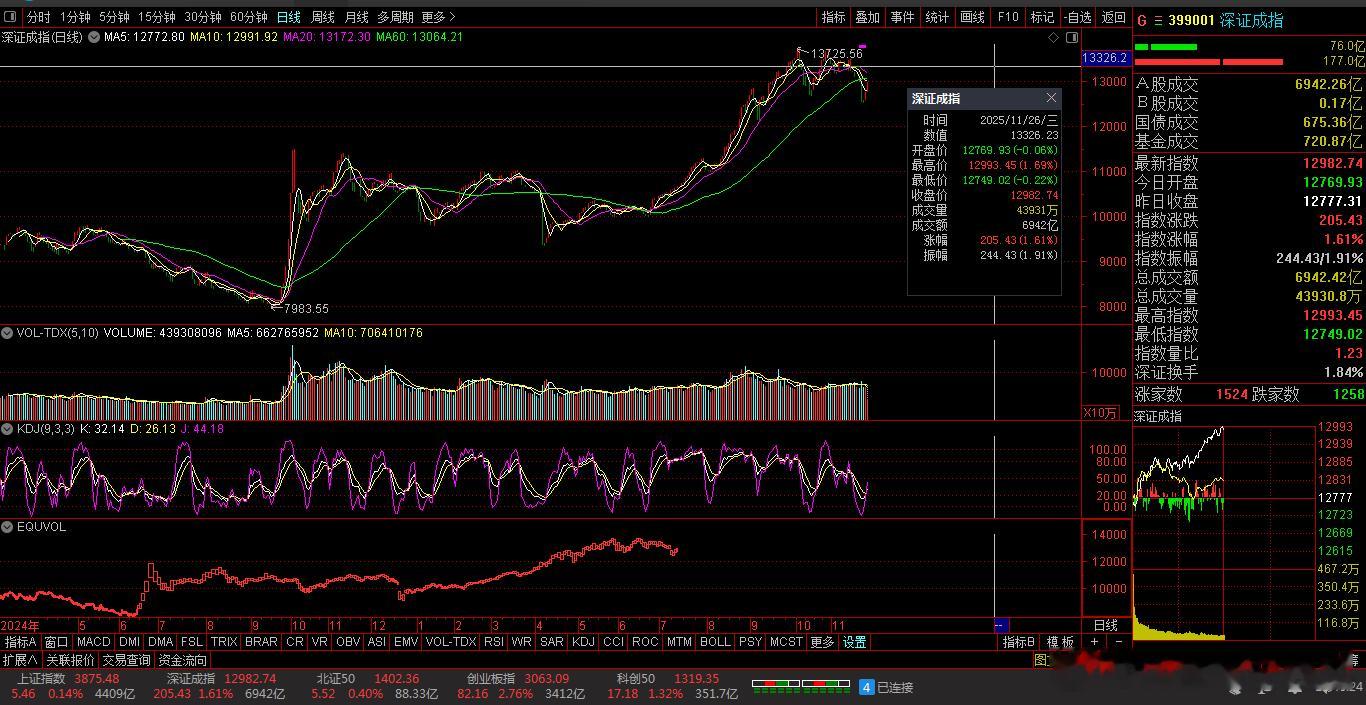Image resolution: width=1366 pixels, height=705 pixels.
Task: Expand the KDJ indicator dropdown arrow
Action: coord(8,429)
